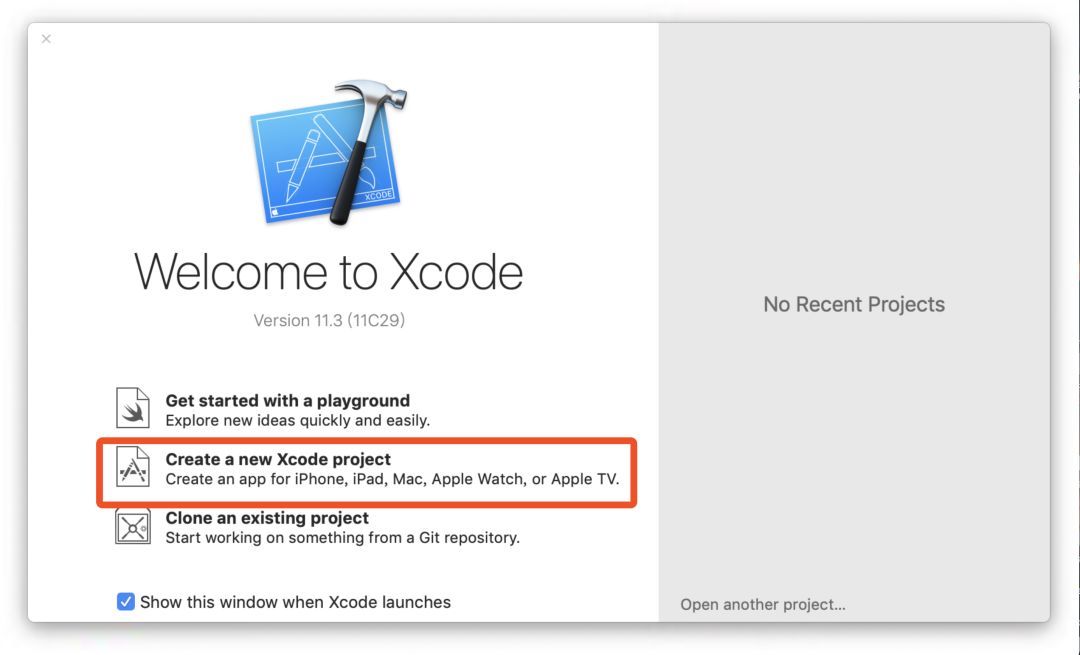The width and height of the screenshot is (1080, 655).
Task: Open another project from the bottom link
Action: pos(763,604)
